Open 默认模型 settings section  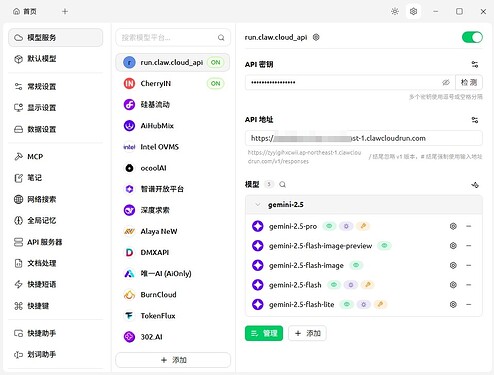click(56, 59)
